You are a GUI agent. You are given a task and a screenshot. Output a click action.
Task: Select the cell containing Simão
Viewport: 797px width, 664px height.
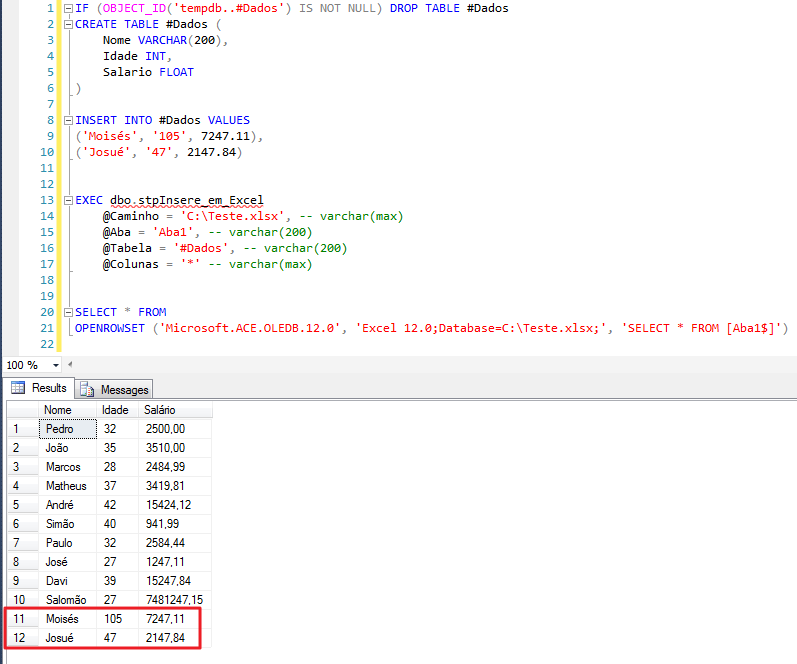coord(68,524)
